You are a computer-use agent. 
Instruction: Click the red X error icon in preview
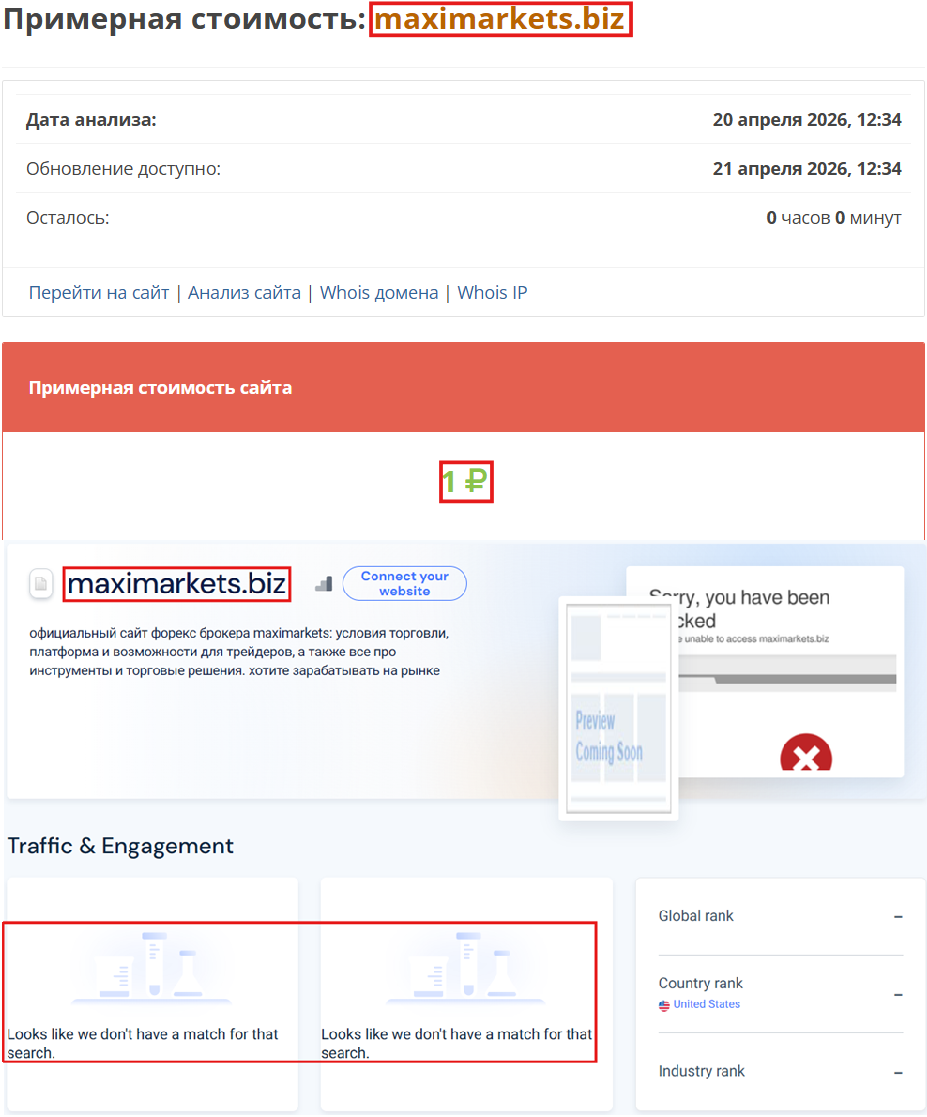coord(806,754)
